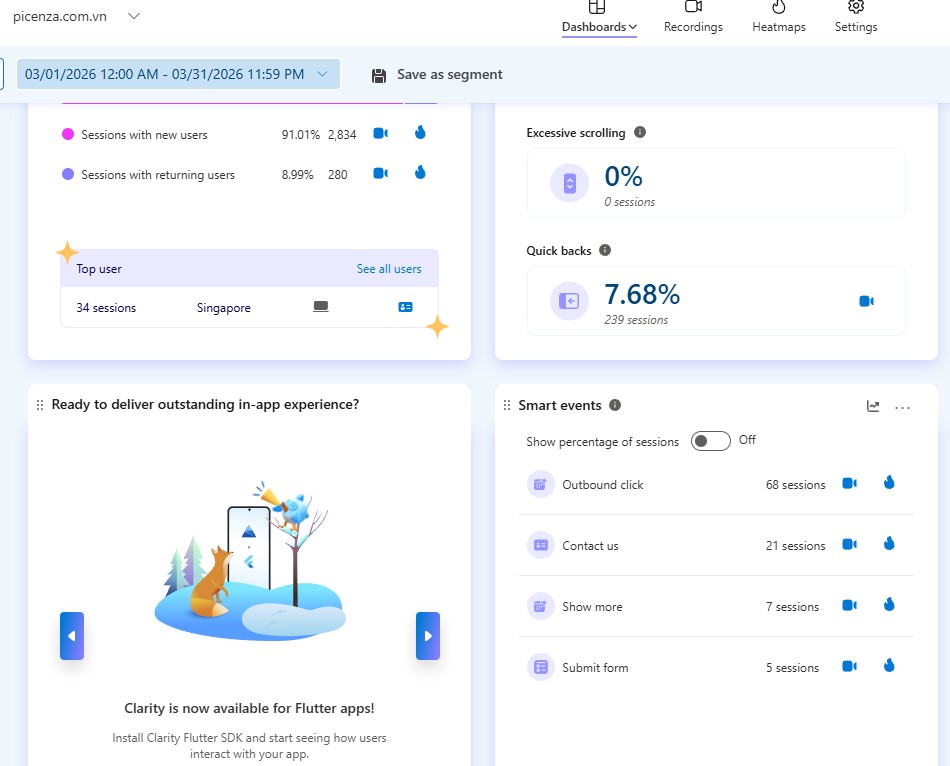
Task: Click Save as segment button
Action: tap(437, 75)
